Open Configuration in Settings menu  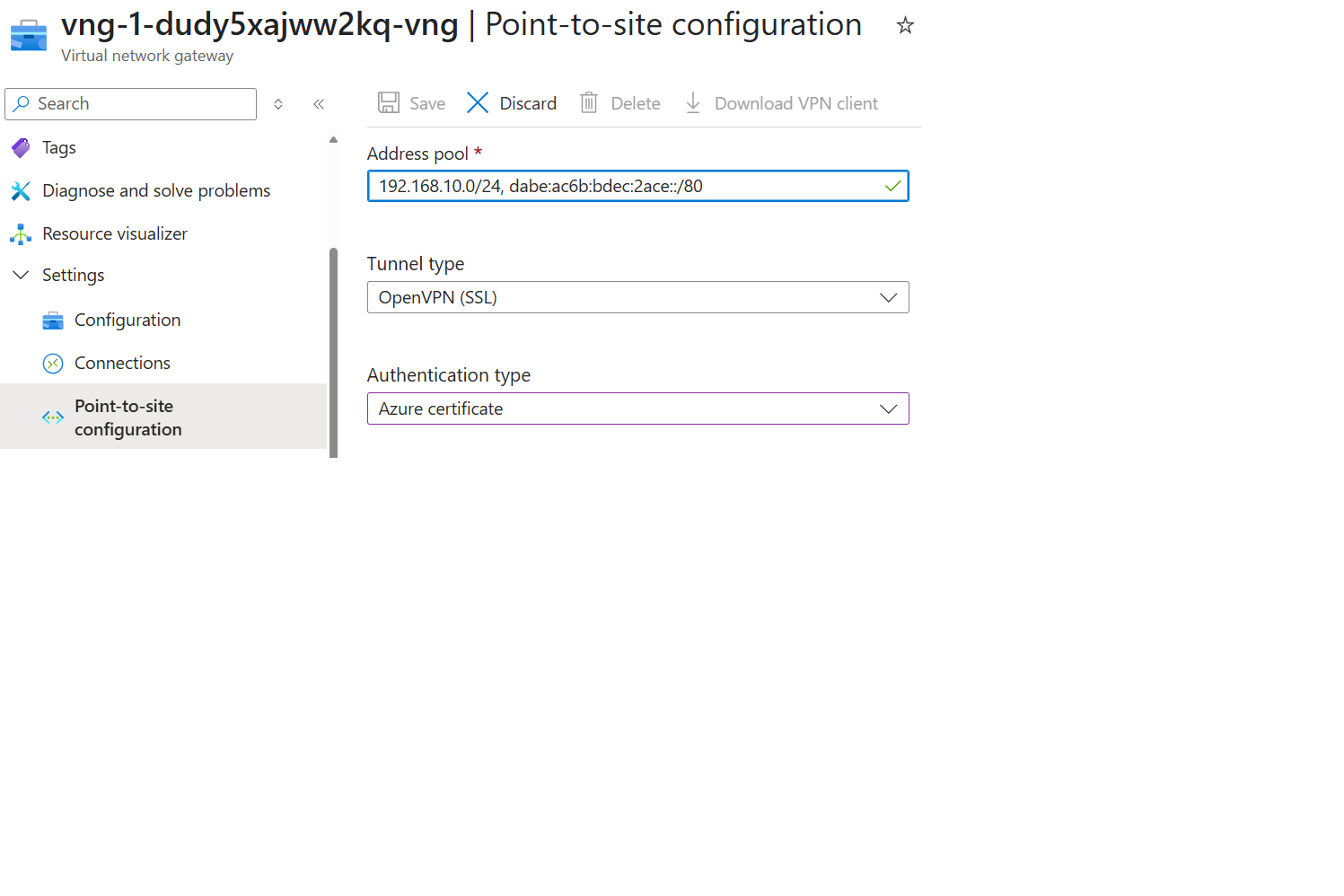click(127, 321)
